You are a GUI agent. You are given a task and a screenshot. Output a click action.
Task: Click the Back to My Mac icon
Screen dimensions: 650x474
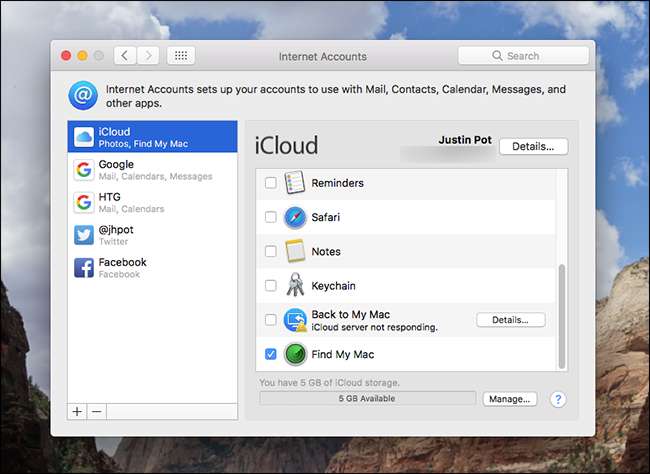point(295,320)
